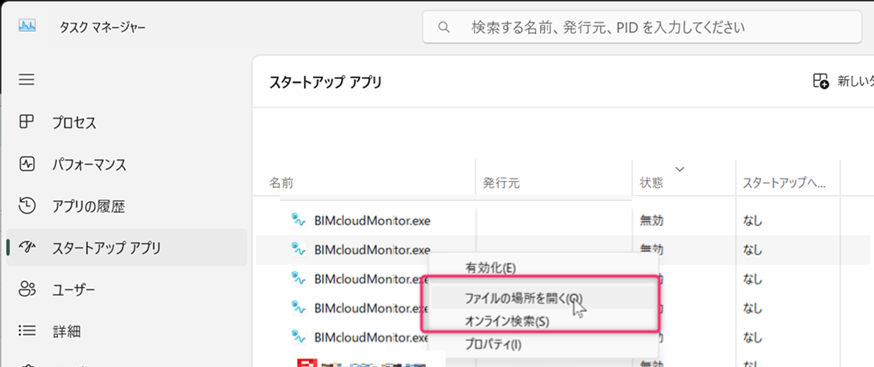Select スタートアップ アプリ in the sidebar
This screenshot has height=367, width=874.
(x=127, y=247)
